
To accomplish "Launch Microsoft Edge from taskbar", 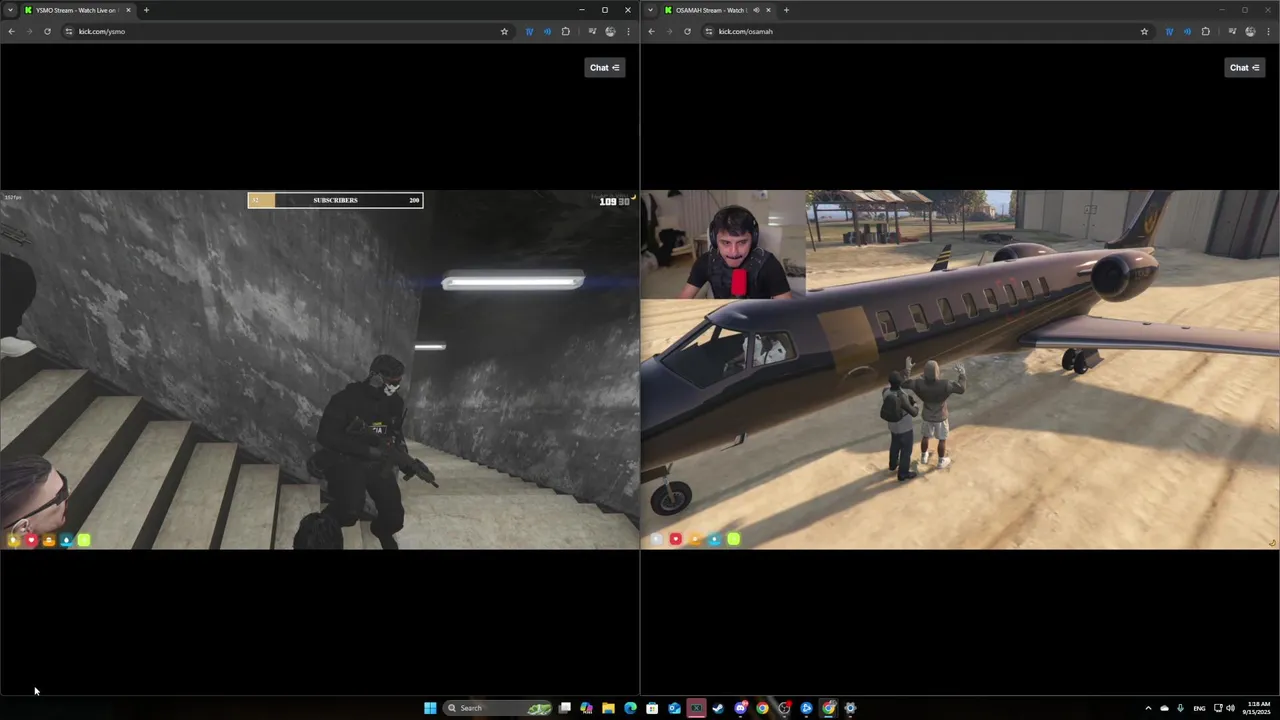I will 630,708.
